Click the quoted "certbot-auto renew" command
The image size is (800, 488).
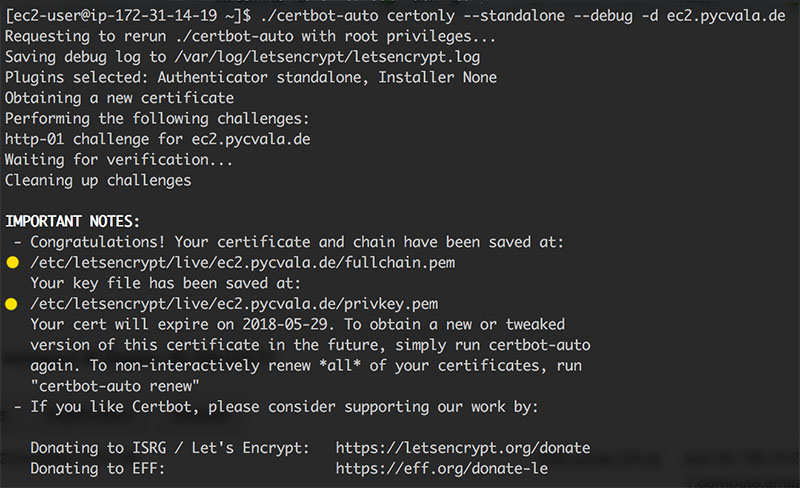click(115, 386)
